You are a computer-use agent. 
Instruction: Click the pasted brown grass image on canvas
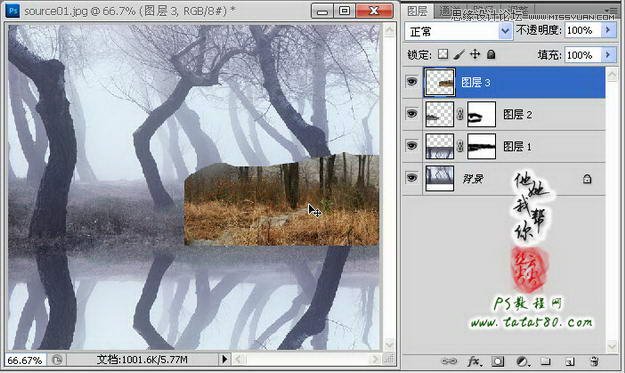click(x=281, y=199)
